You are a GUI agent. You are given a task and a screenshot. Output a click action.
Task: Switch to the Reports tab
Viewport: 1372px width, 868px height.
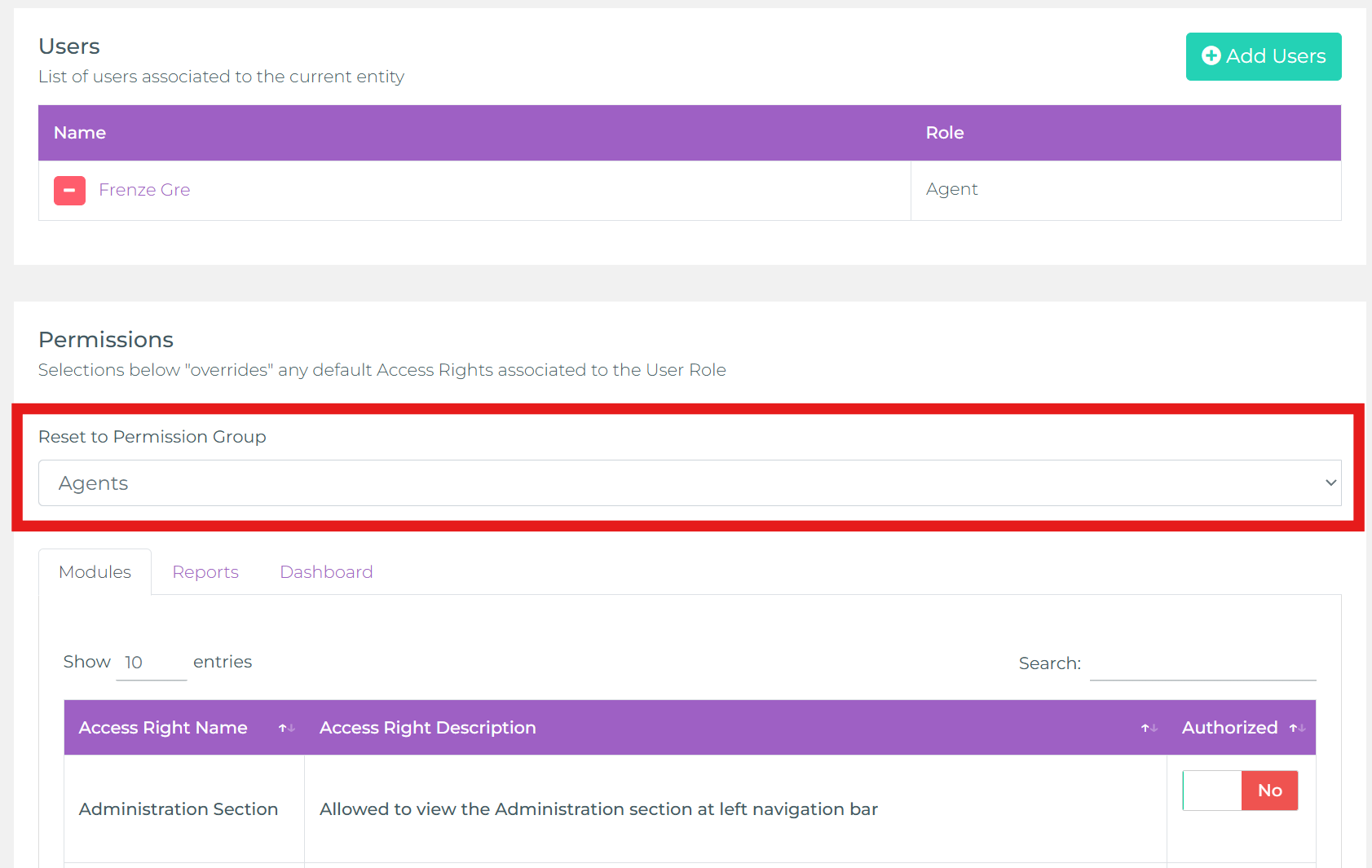(205, 572)
